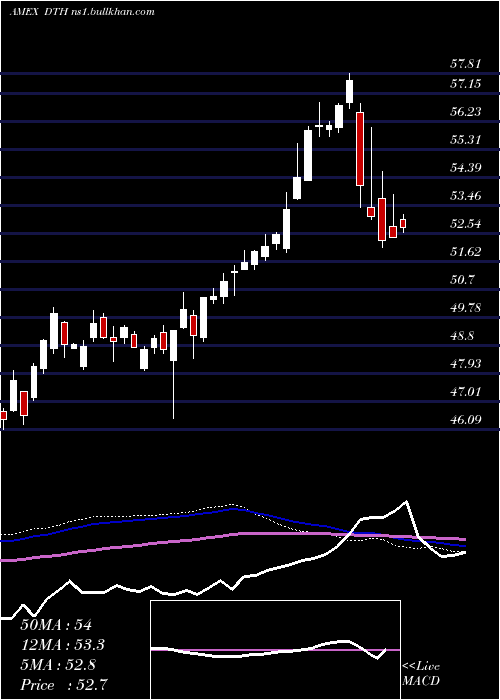Select the 49.78 price axis label
This screenshot has height=700, width=500.
tap(466, 308)
